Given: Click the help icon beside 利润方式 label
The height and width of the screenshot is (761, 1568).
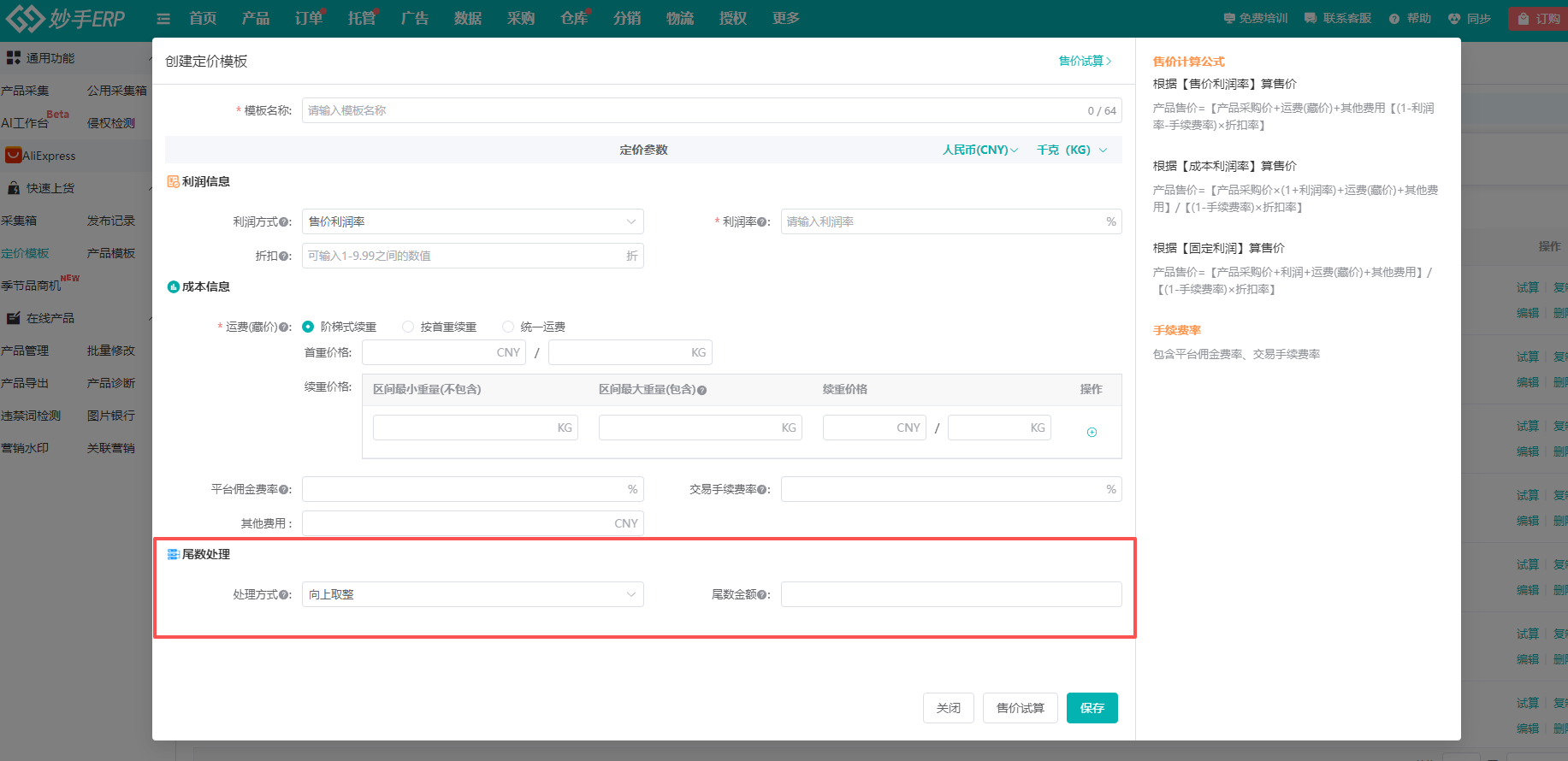Looking at the screenshot, I should point(285,222).
